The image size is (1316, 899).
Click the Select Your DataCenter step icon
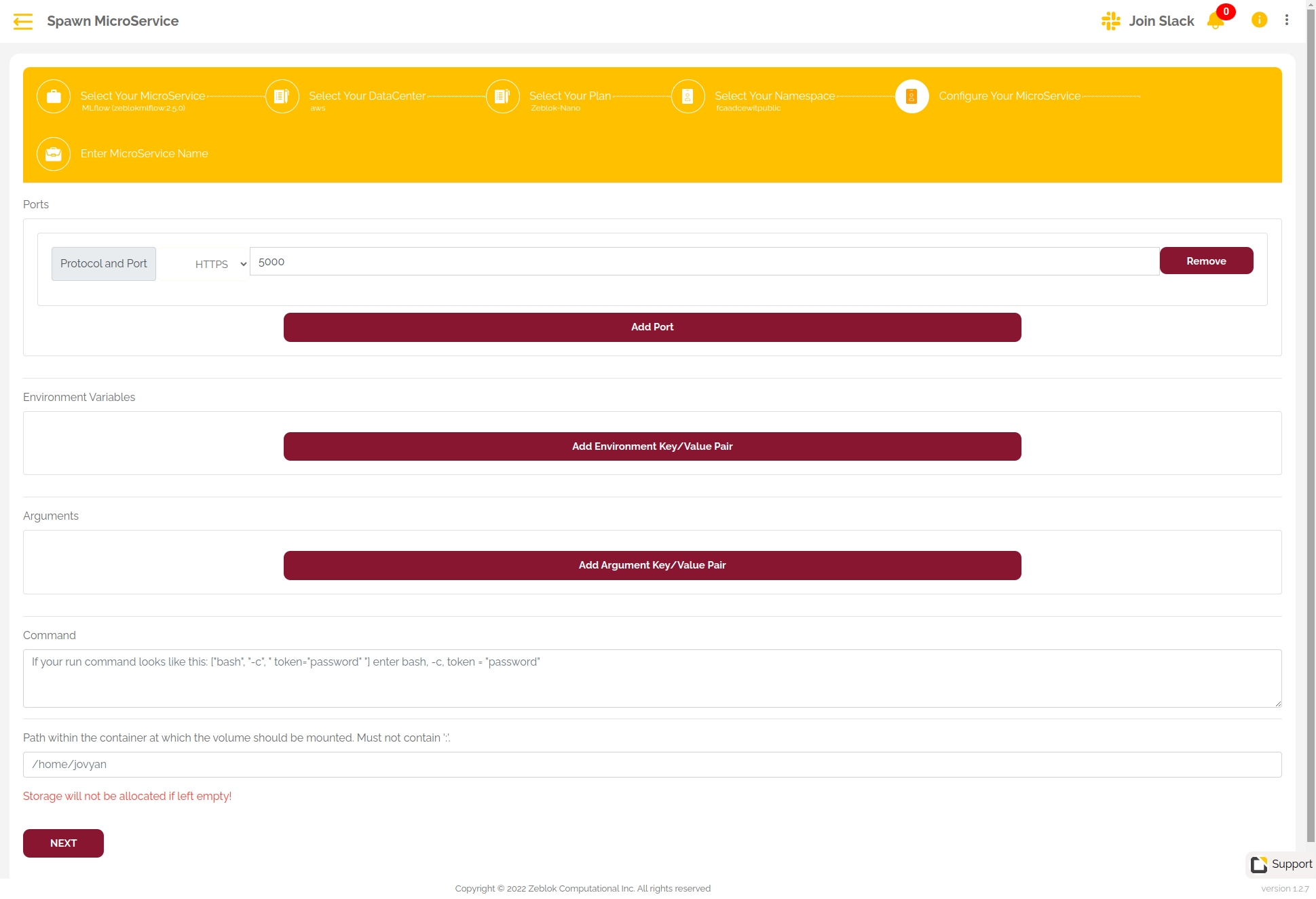pyautogui.click(x=282, y=96)
